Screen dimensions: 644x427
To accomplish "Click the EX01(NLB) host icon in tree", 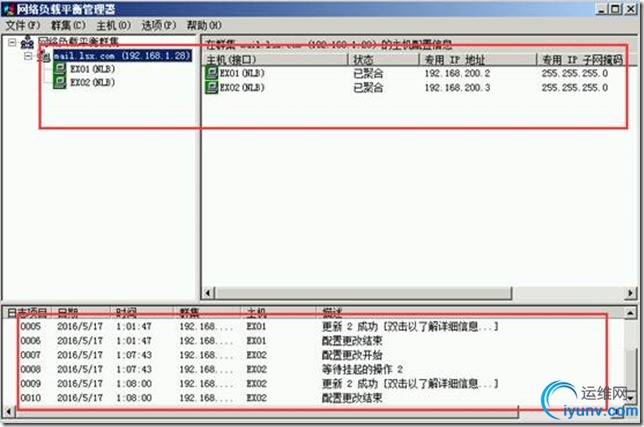I will click(60, 69).
